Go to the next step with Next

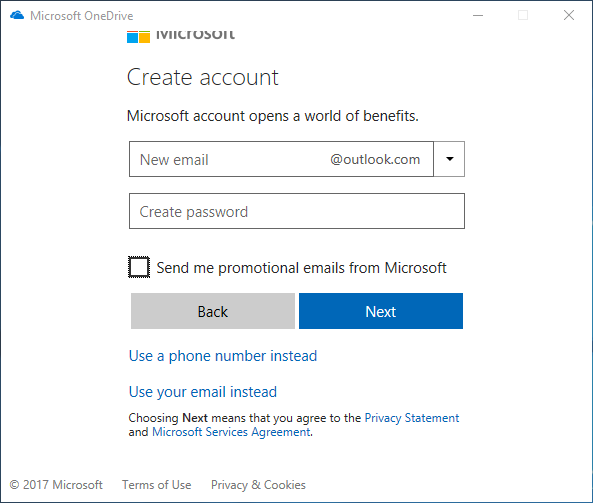point(381,311)
